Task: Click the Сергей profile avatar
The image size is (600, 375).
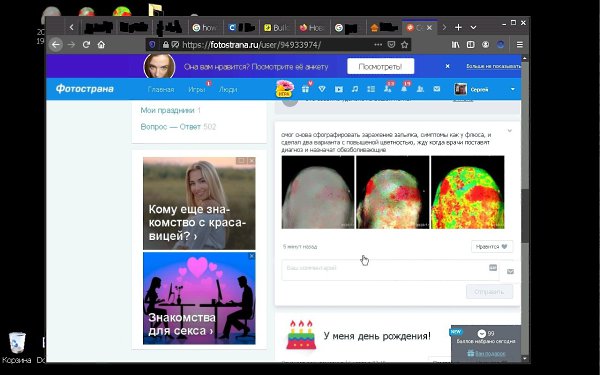Action: pyautogui.click(x=460, y=89)
